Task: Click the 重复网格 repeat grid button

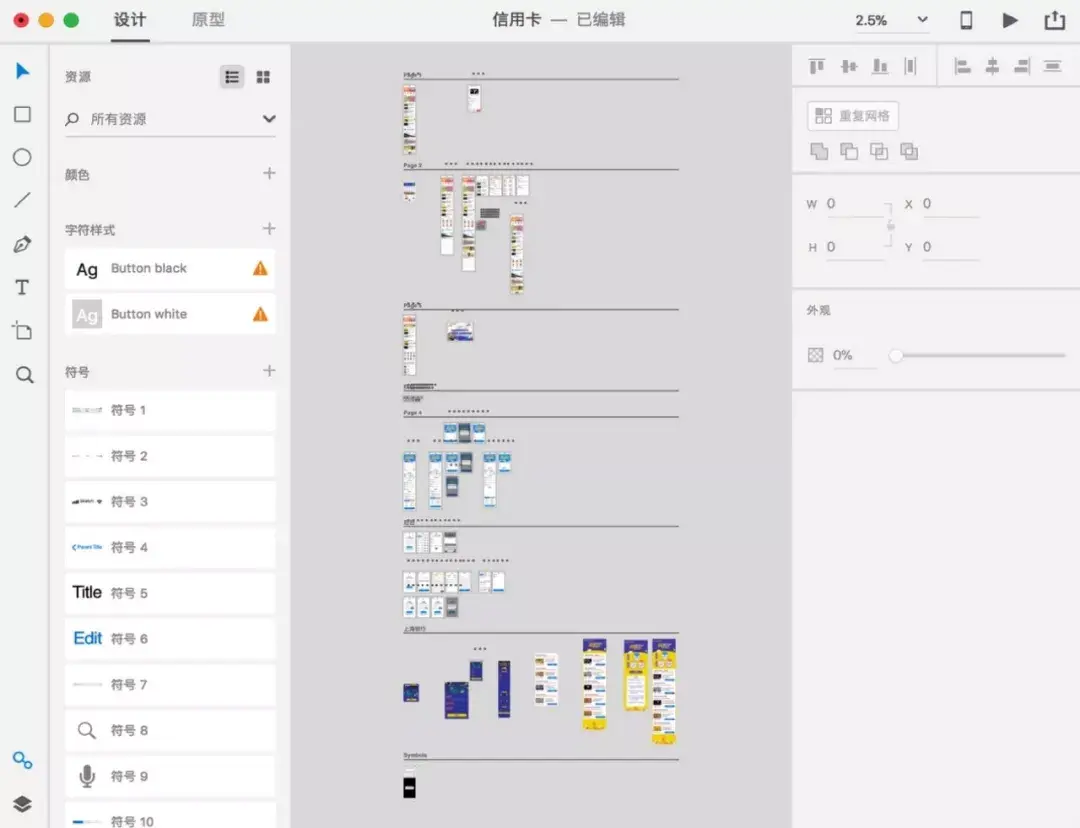Action: pyautogui.click(x=853, y=116)
